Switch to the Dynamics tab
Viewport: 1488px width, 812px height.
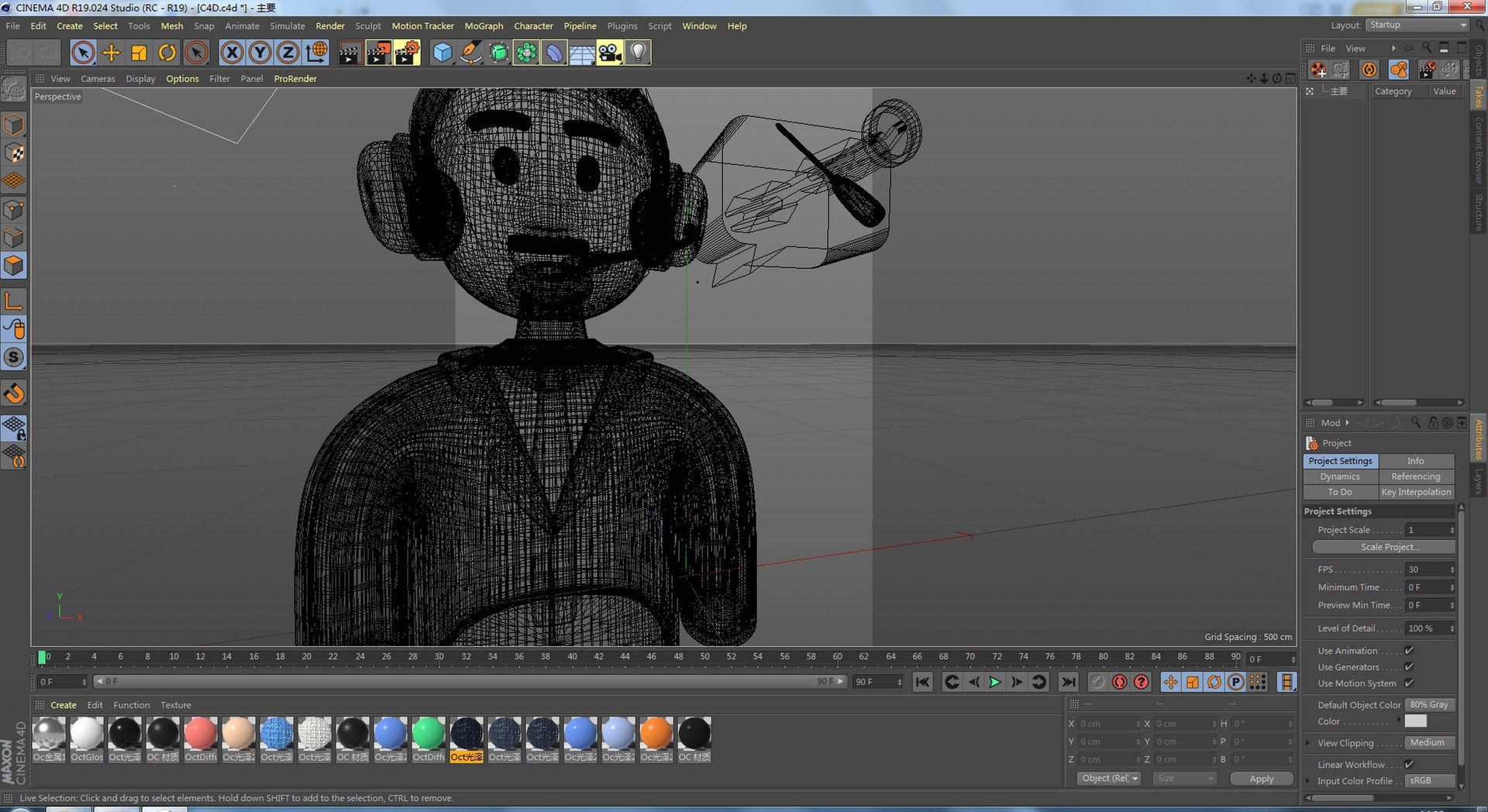(x=1340, y=477)
